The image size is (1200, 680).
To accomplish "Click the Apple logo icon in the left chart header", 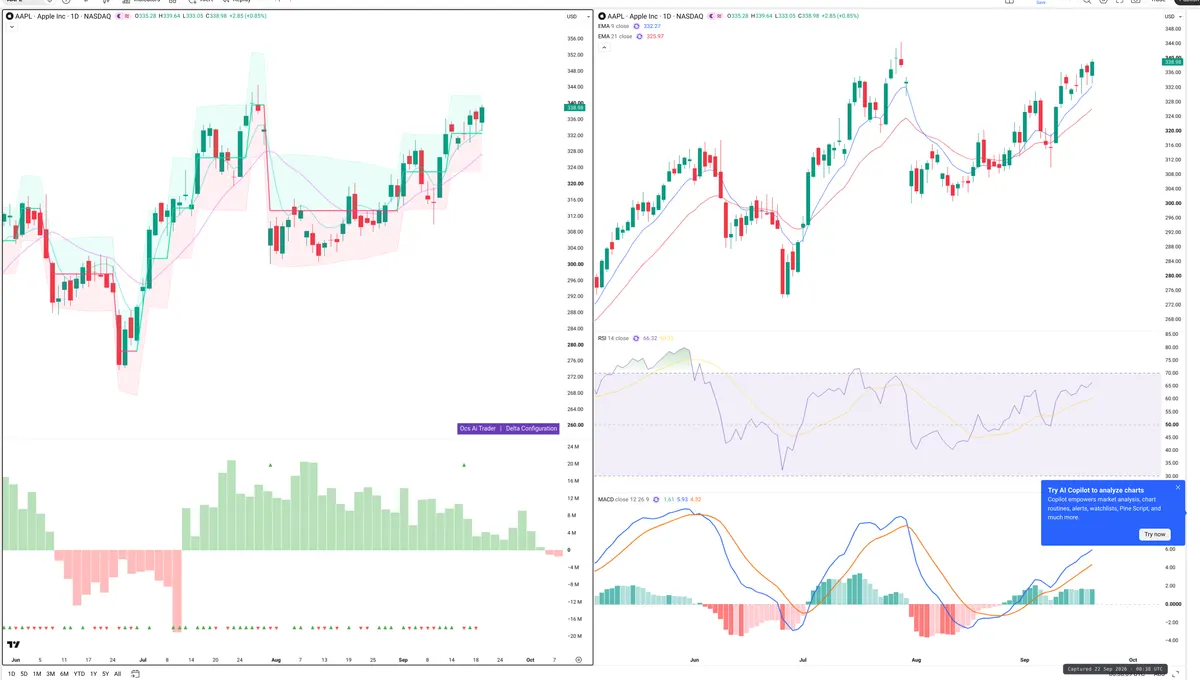I will 9,17.
